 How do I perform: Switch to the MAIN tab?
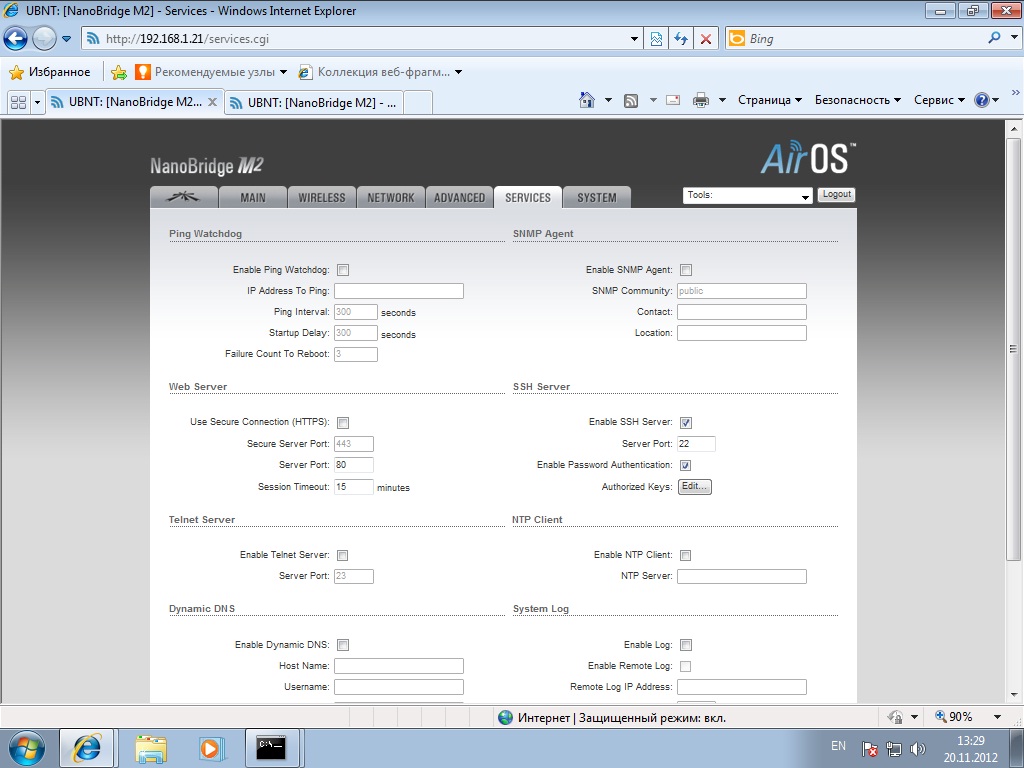coord(253,197)
